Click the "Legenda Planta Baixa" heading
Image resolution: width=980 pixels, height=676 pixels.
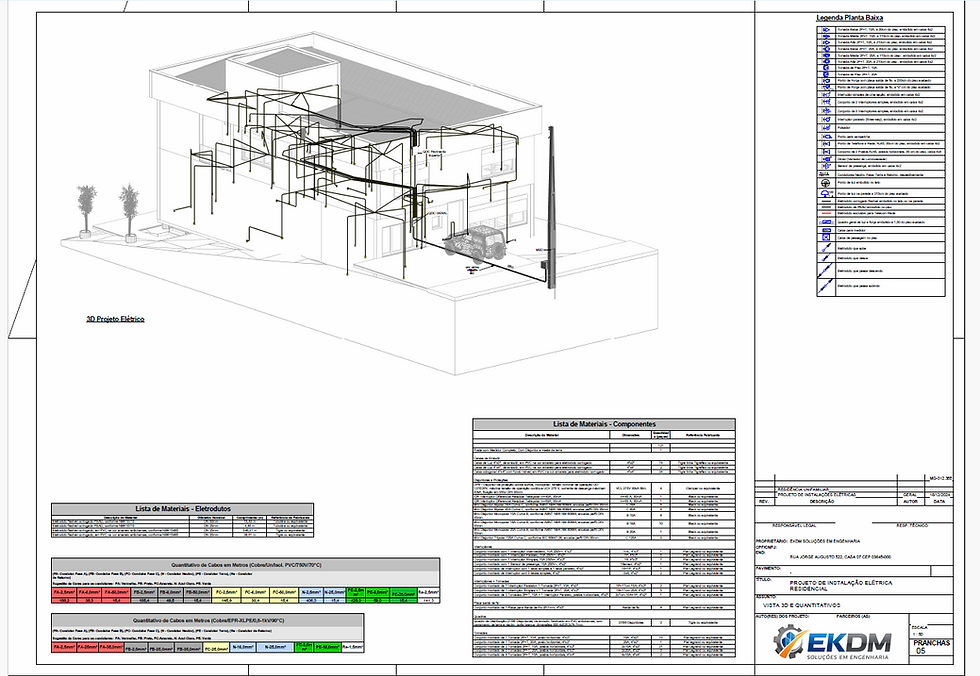[x=849, y=17]
